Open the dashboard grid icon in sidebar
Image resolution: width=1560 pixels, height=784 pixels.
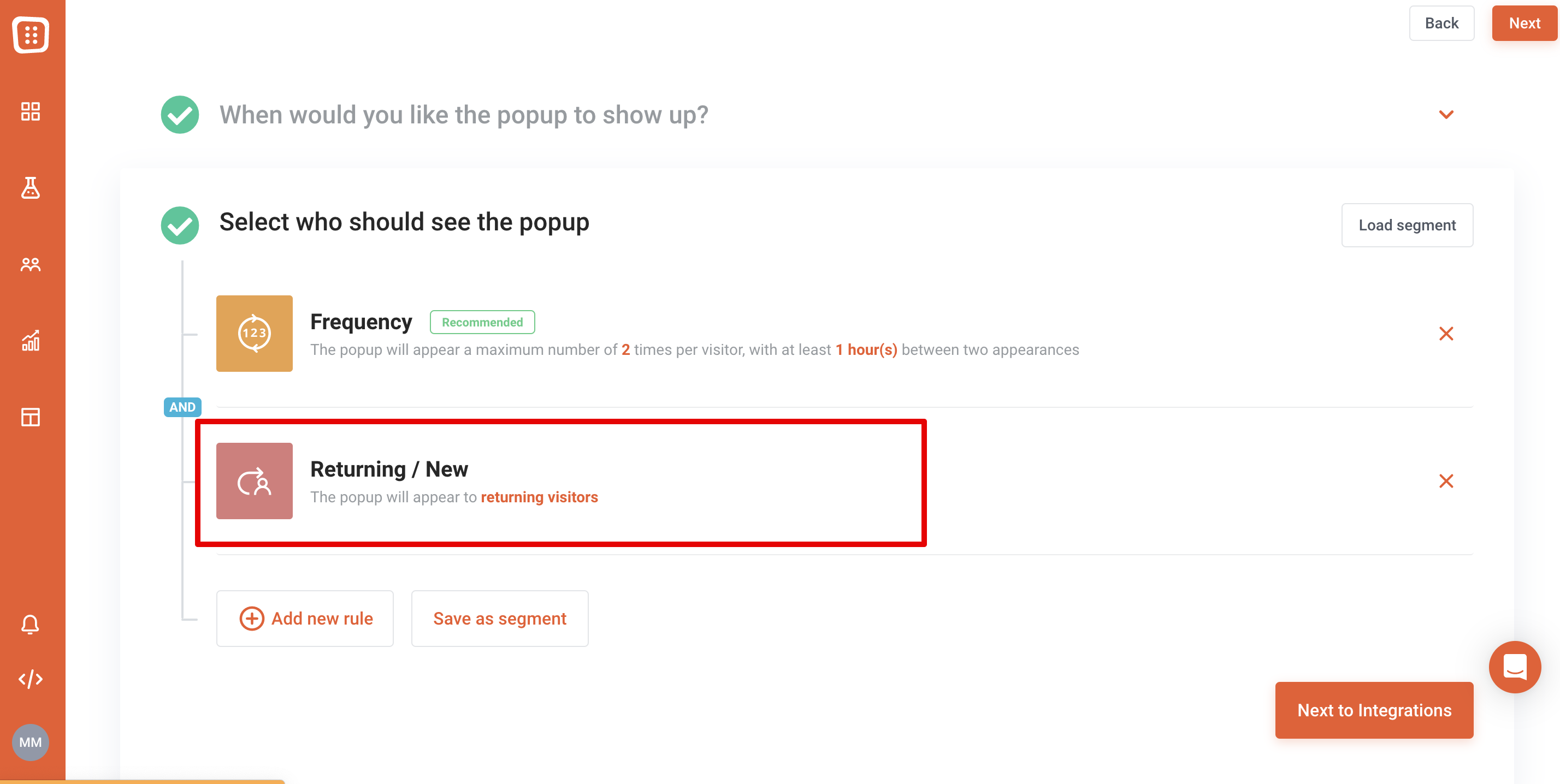pyautogui.click(x=30, y=111)
